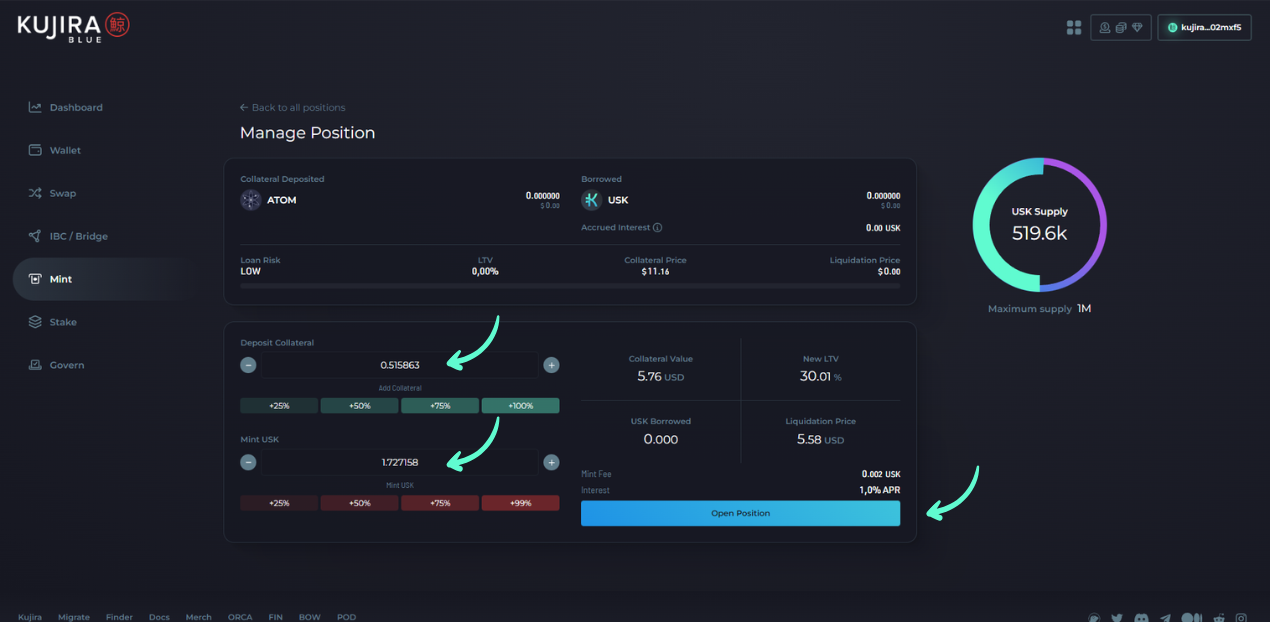Select +99% Mint USK
The height and width of the screenshot is (622, 1270).
(520, 503)
